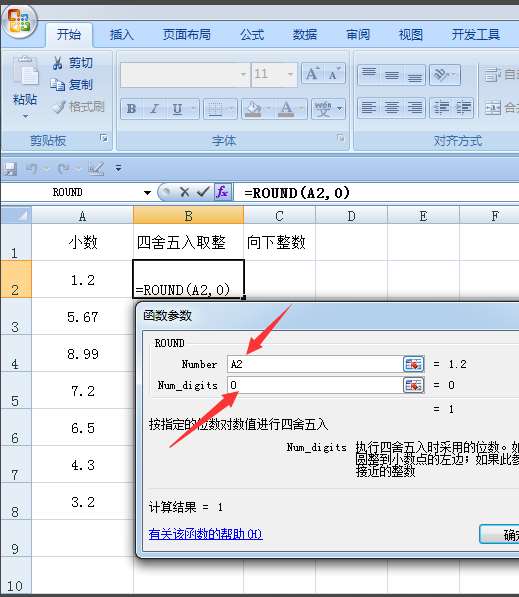Click the Office button logo
The image size is (519, 597).
(19, 21)
